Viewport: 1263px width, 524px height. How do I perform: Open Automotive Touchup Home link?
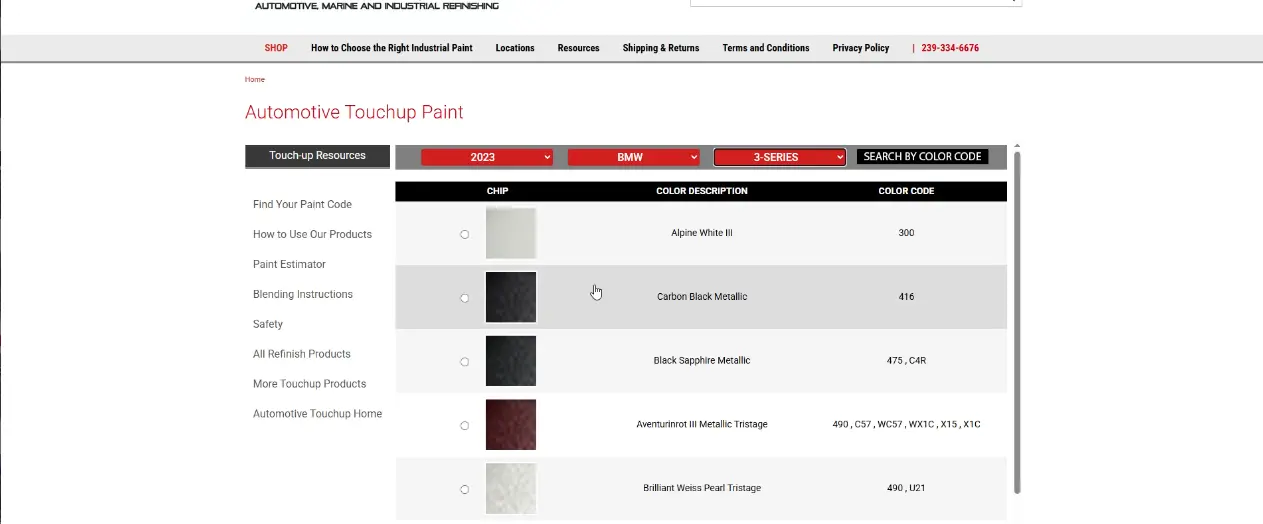click(x=317, y=414)
